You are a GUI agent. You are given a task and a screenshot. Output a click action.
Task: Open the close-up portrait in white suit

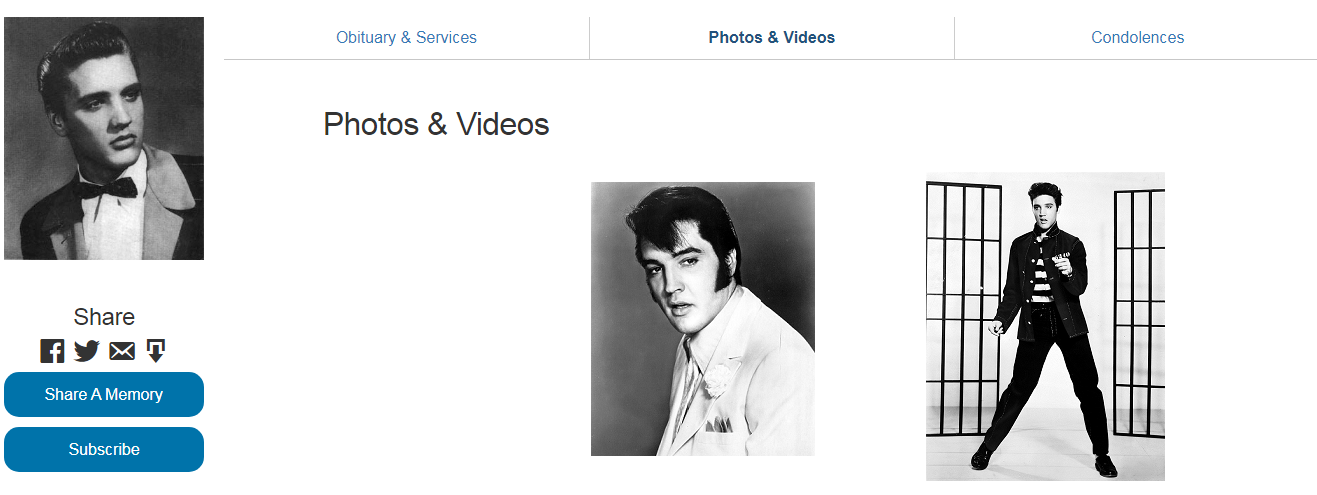(x=702, y=318)
